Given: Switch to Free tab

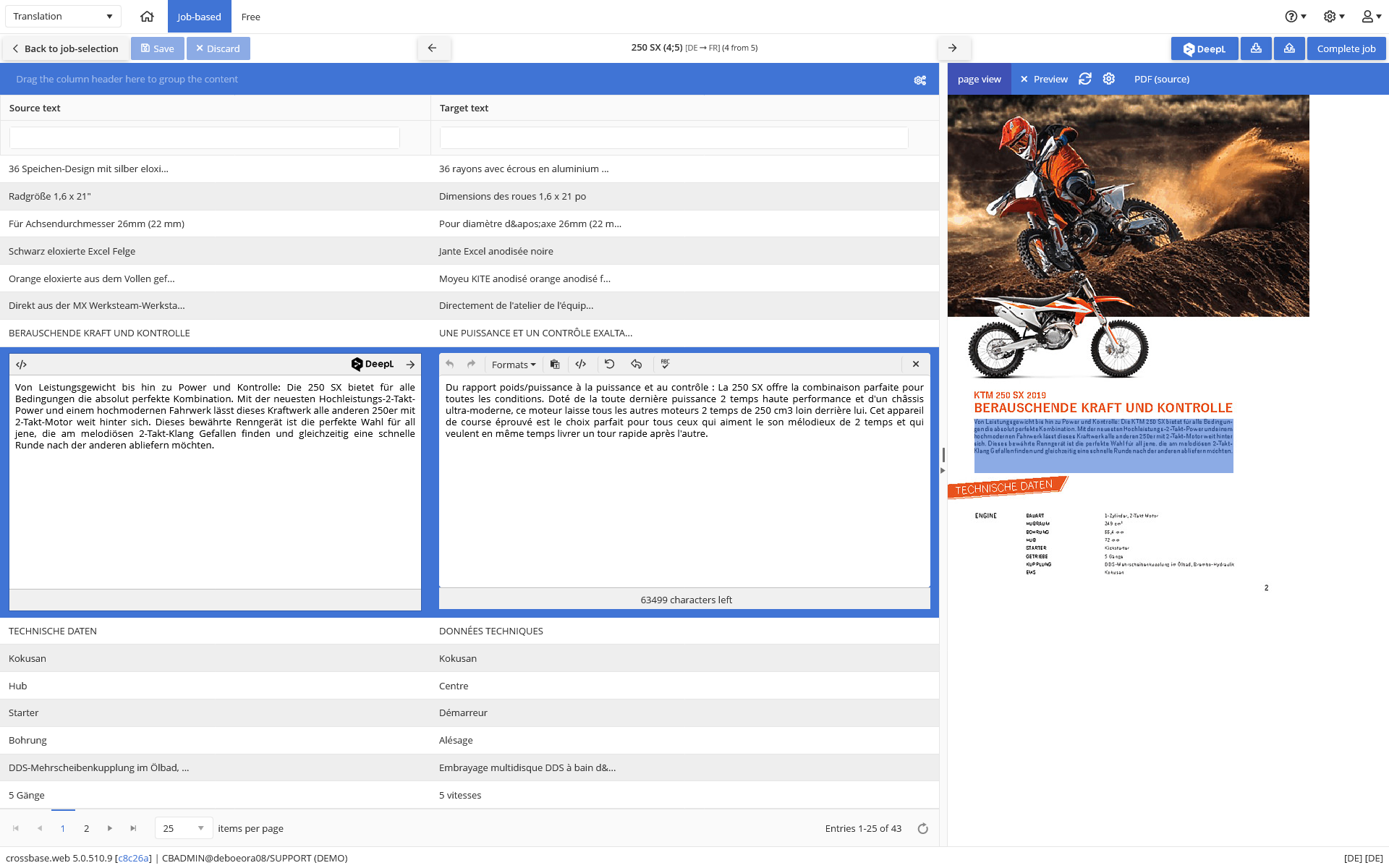Looking at the screenshot, I should [x=250, y=17].
